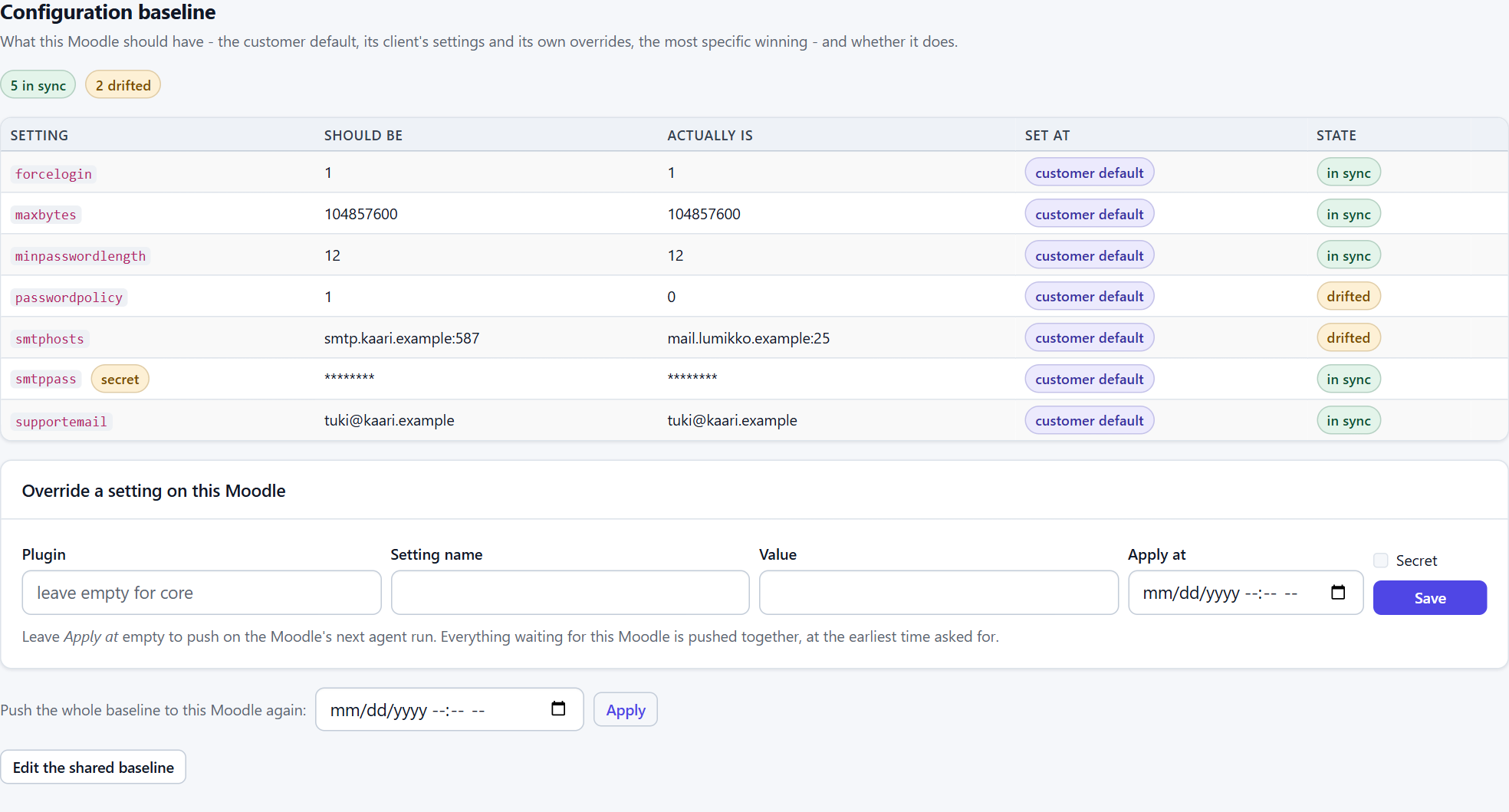Focus the Setting name input field
Screen dimensions: 1509x812
pyautogui.click(x=570, y=593)
